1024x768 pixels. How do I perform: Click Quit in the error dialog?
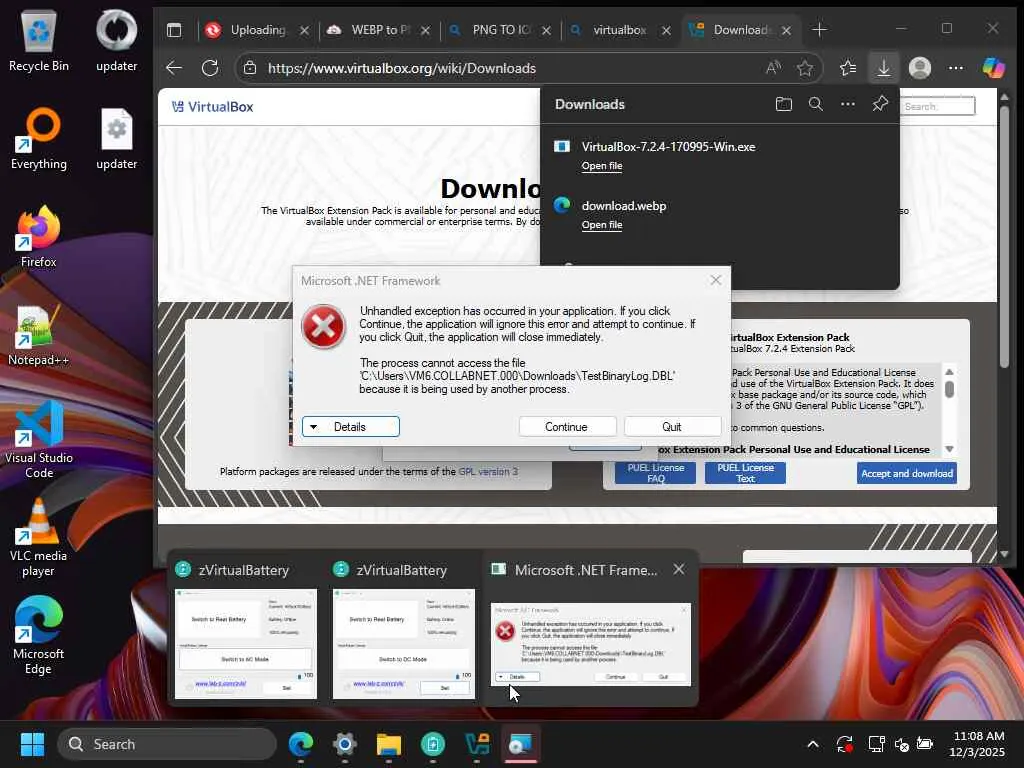coord(672,426)
